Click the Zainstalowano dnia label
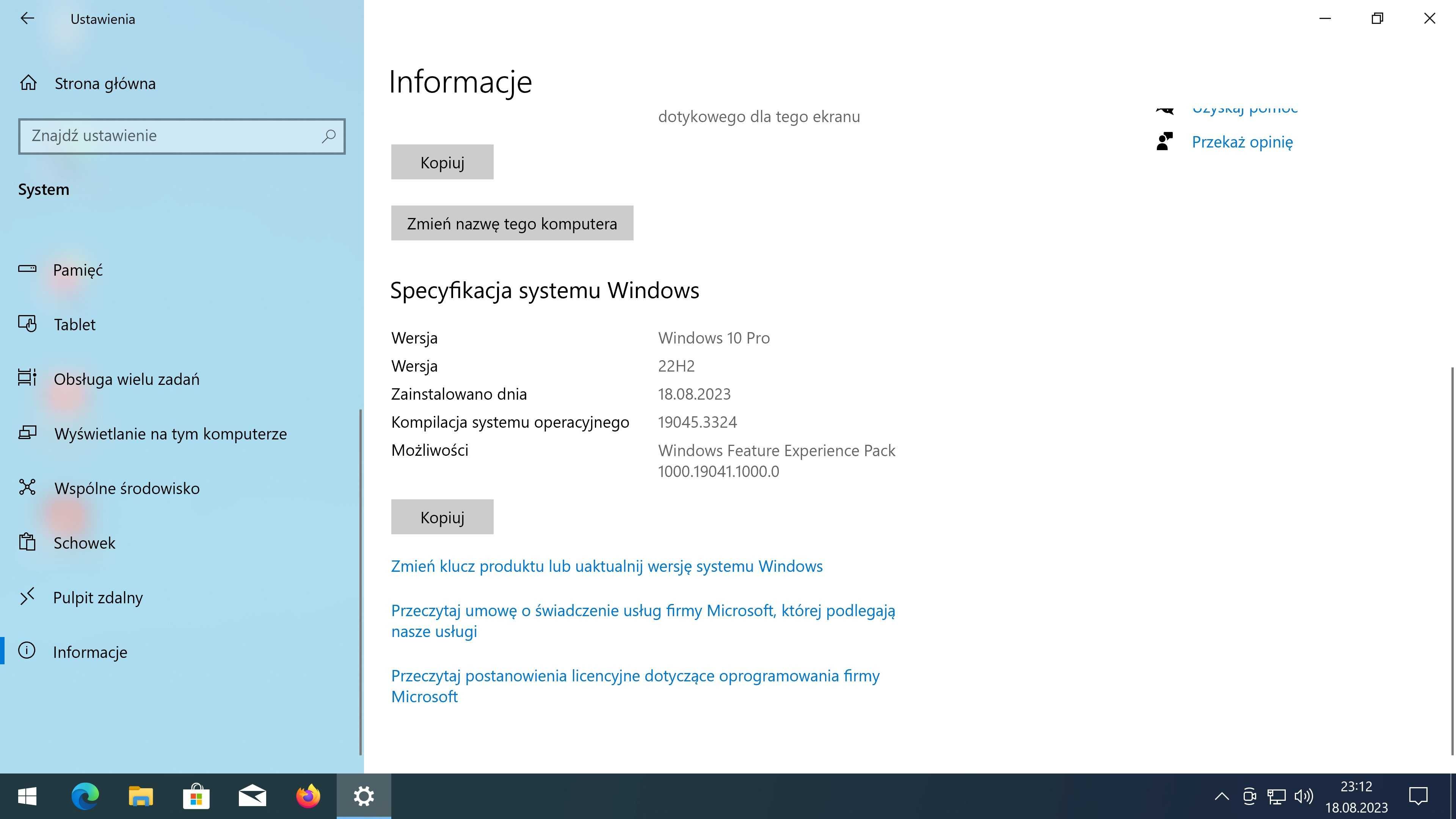Image resolution: width=1456 pixels, height=819 pixels. (x=459, y=394)
